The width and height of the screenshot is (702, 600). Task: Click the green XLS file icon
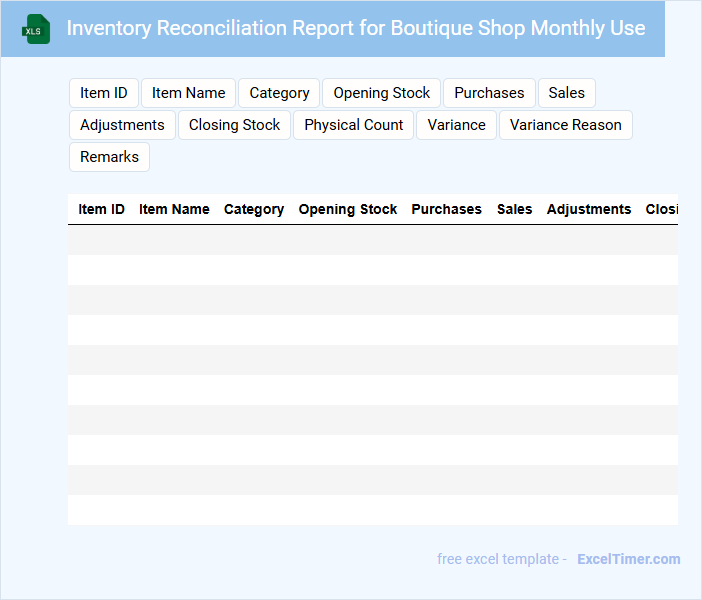coord(36,29)
